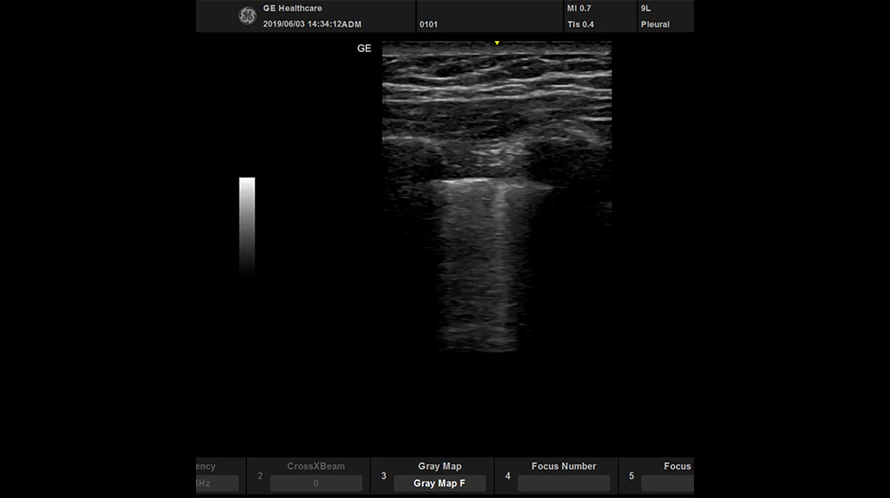Select the Focus Number label
The width and height of the screenshot is (890, 498).
(563, 466)
